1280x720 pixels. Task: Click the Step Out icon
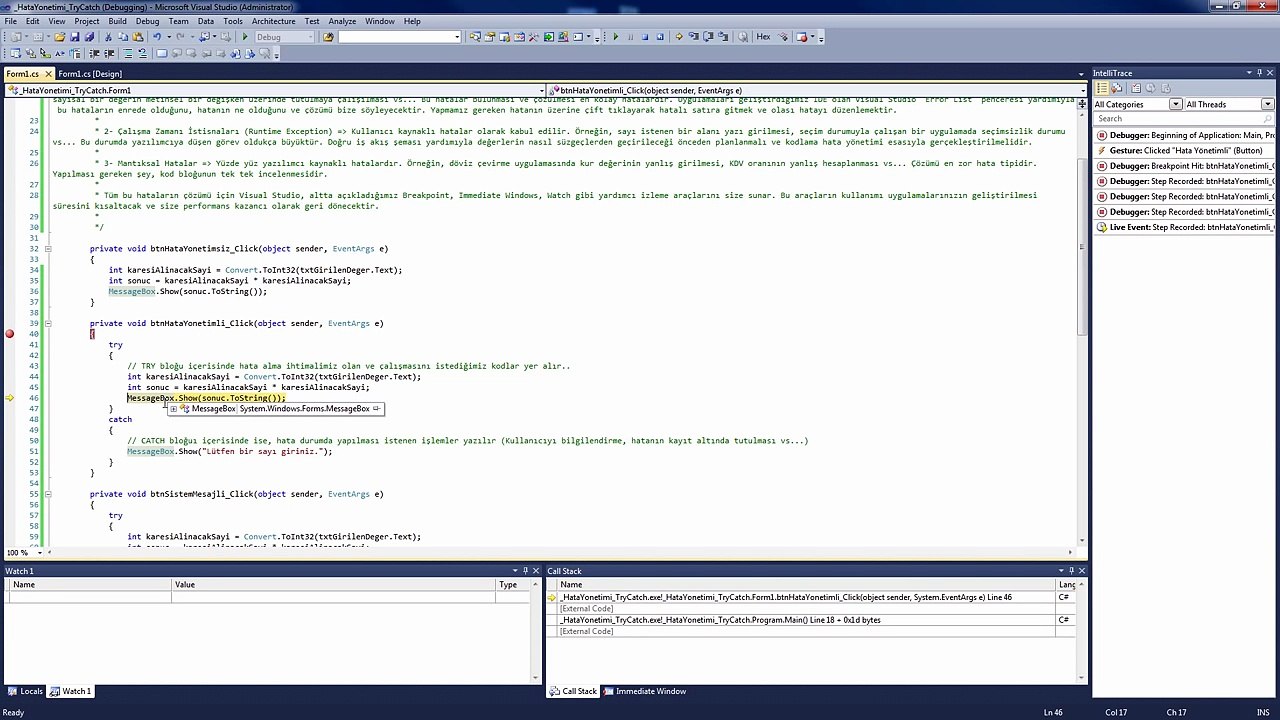point(723,37)
